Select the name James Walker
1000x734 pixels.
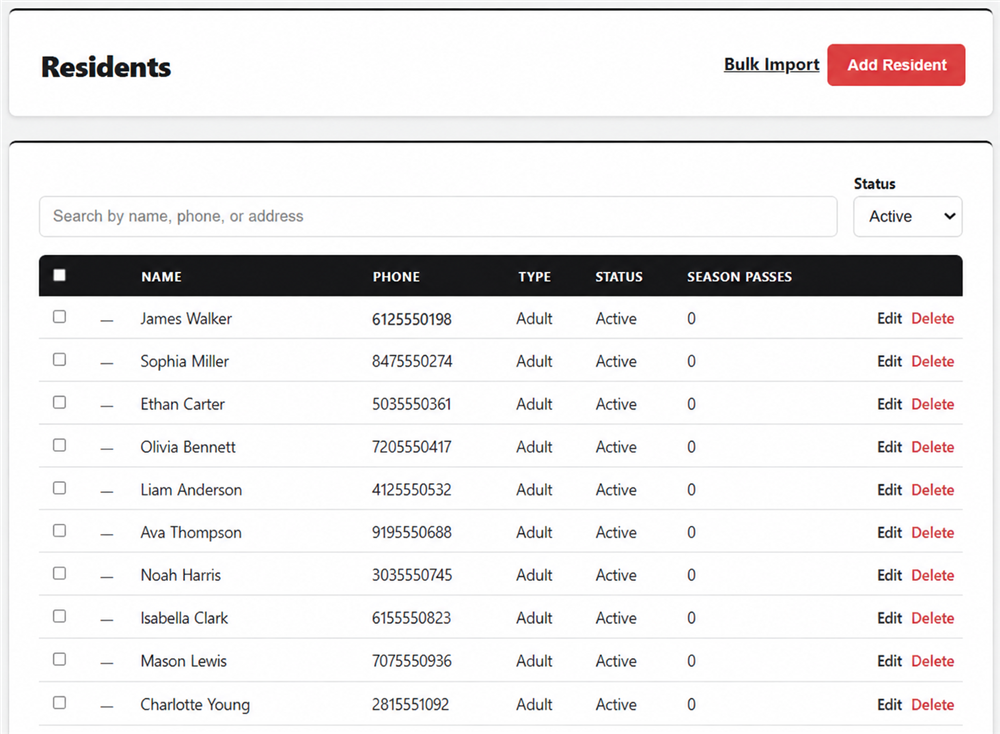186,318
